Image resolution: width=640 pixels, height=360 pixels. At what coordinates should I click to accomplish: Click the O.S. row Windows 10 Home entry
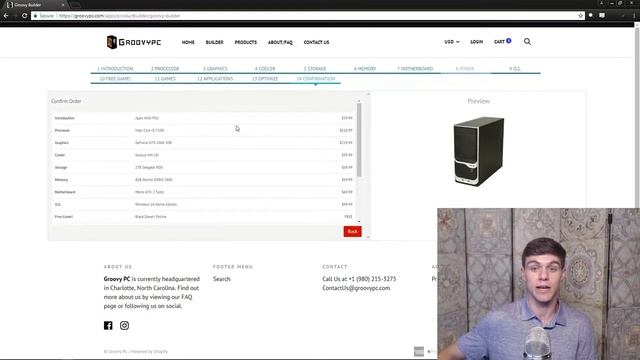click(x=156, y=204)
